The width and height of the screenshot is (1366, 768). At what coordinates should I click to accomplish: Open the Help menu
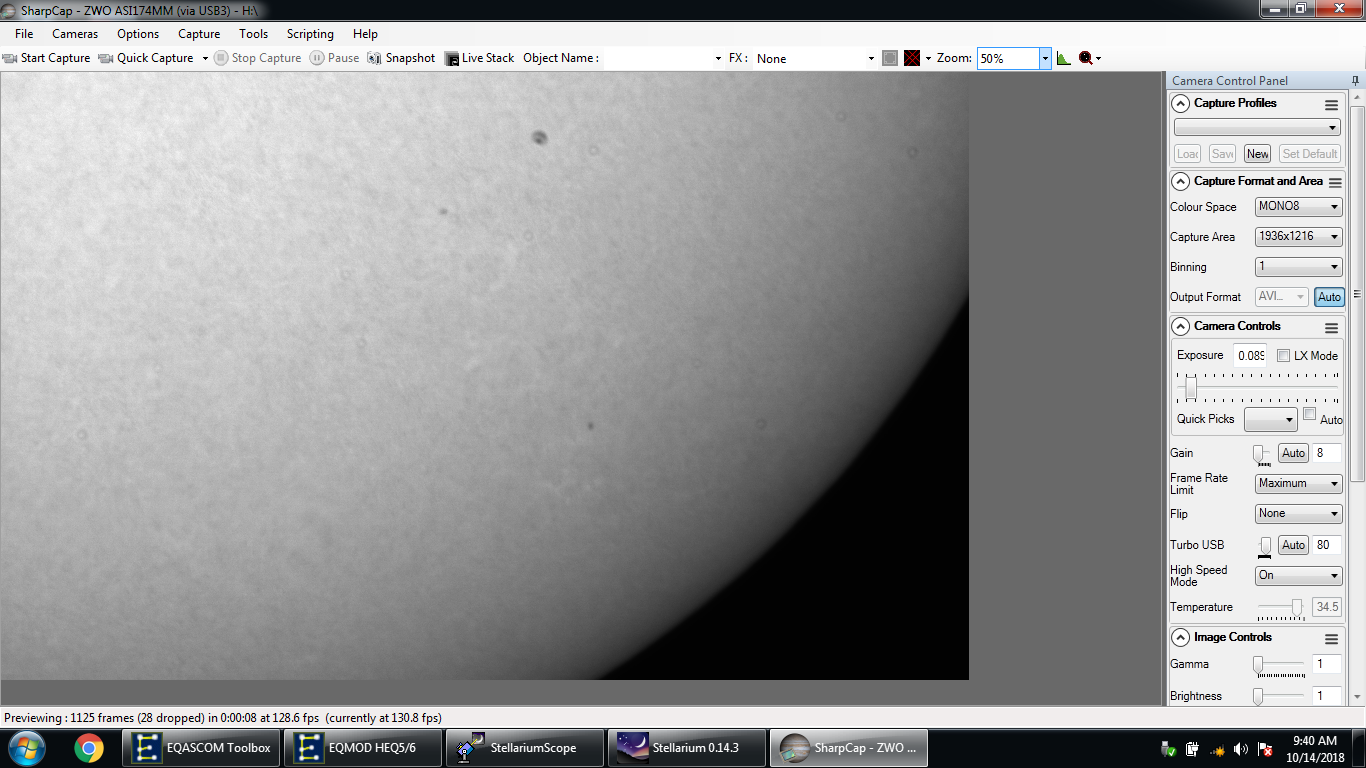point(365,34)
